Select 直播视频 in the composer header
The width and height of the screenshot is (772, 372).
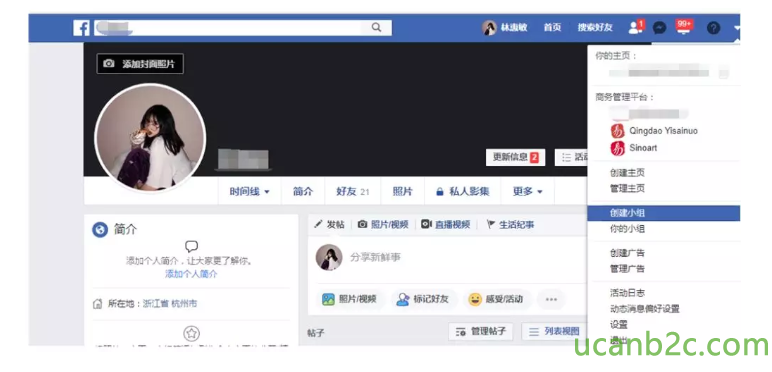pyautogui.click(x=446, y=224)
